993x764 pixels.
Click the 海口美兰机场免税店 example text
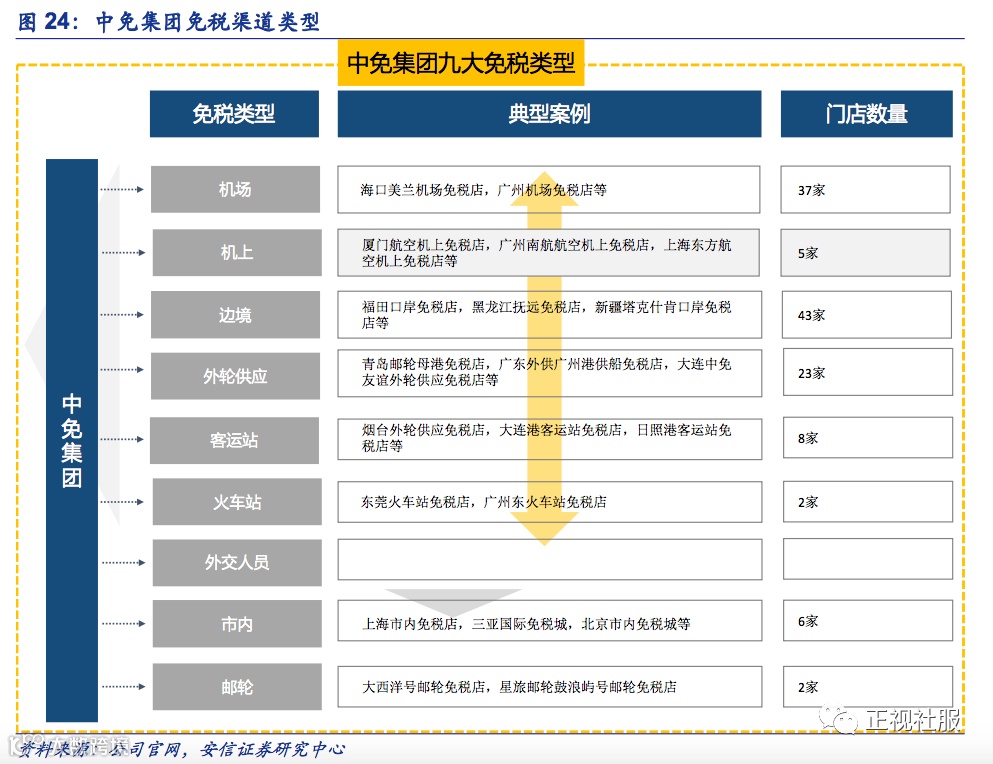tap(422, 190)
